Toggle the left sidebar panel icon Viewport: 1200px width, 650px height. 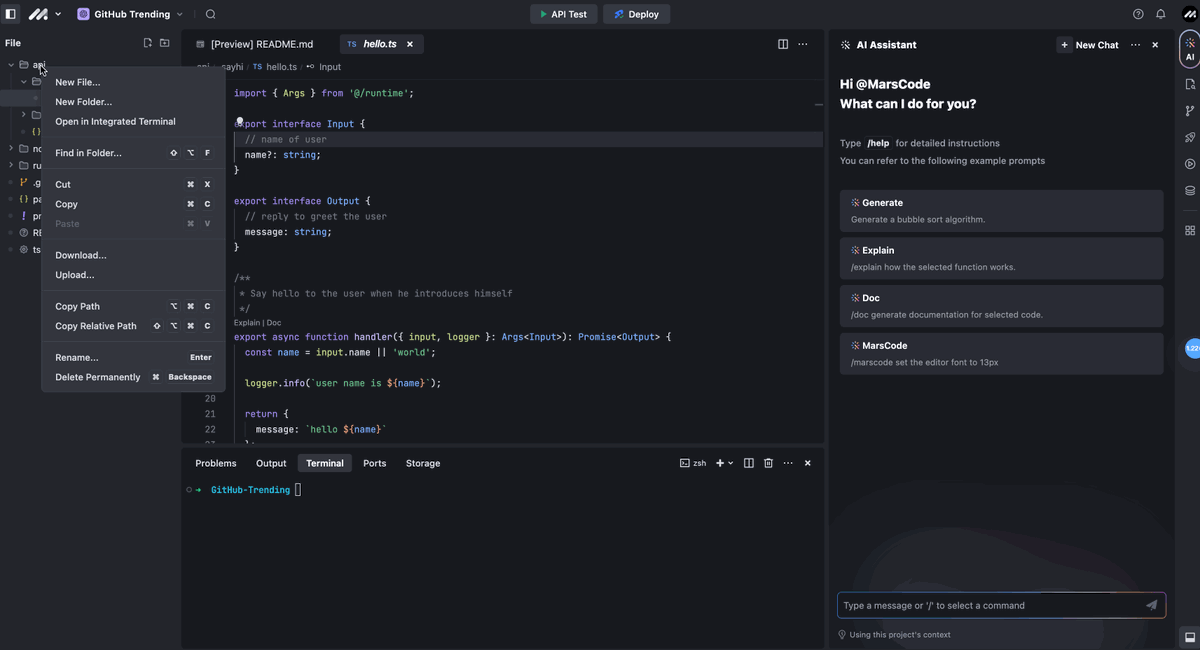click(11, 14)
